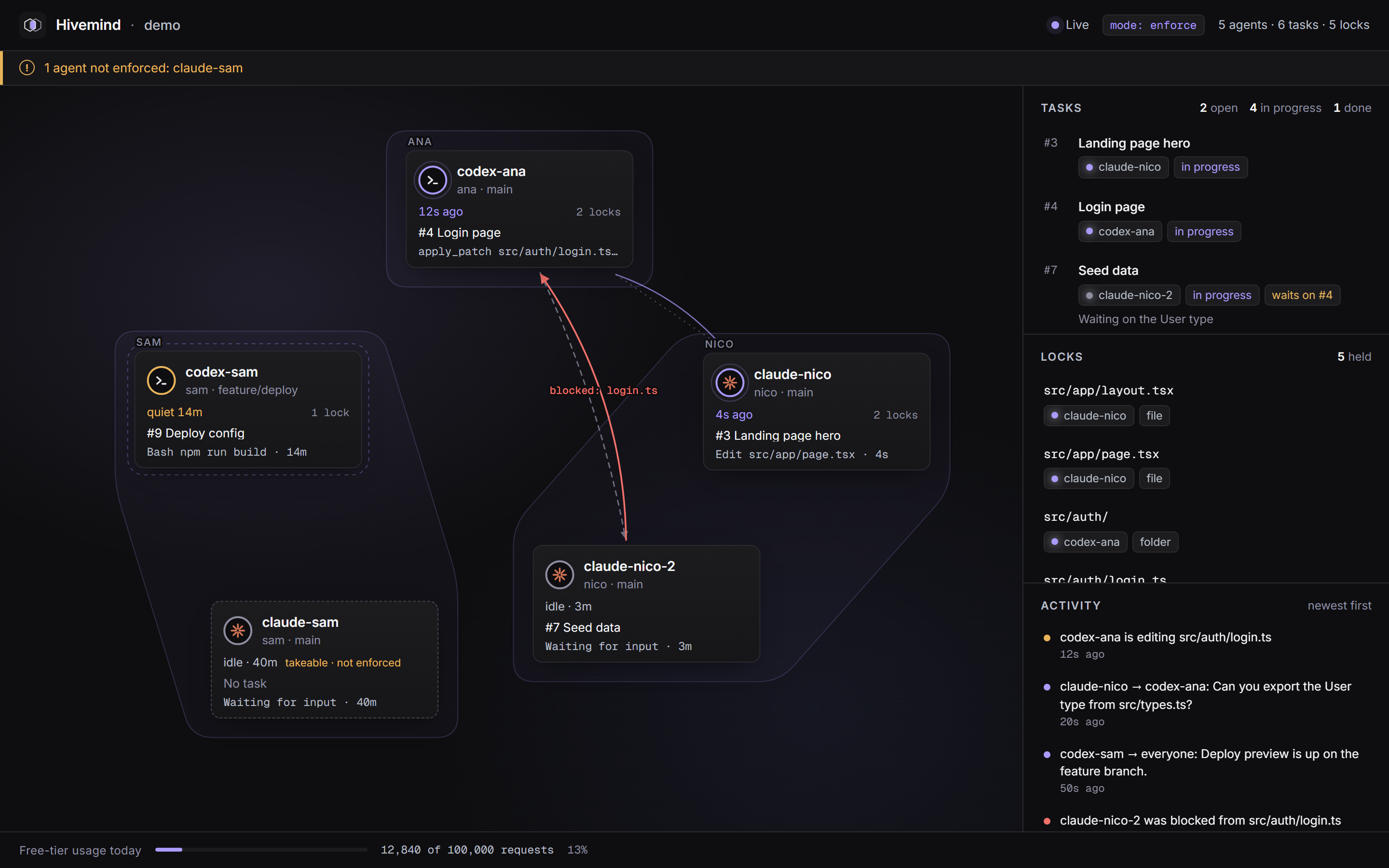Click the codex-ana agent name on its card
The height and width of the screenshot is (868, 1389).
click(x=491, y=171)
